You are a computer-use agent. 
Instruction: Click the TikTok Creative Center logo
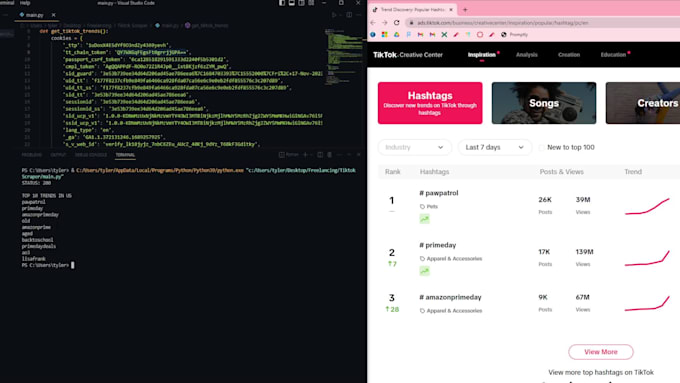click(x=408, y=55)
